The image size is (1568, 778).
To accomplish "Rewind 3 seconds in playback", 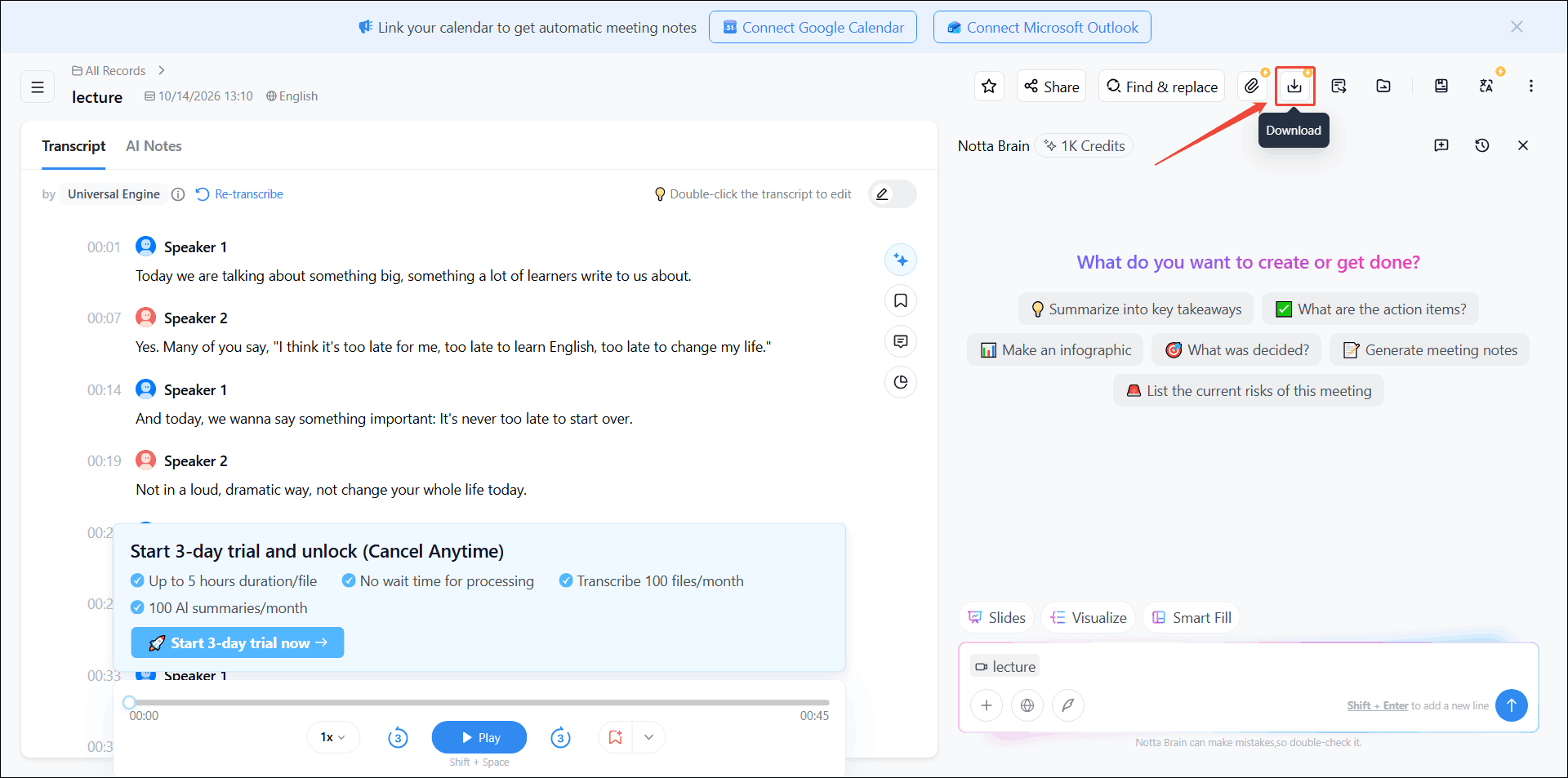I will pyautogui.click(x=398, y=738).
